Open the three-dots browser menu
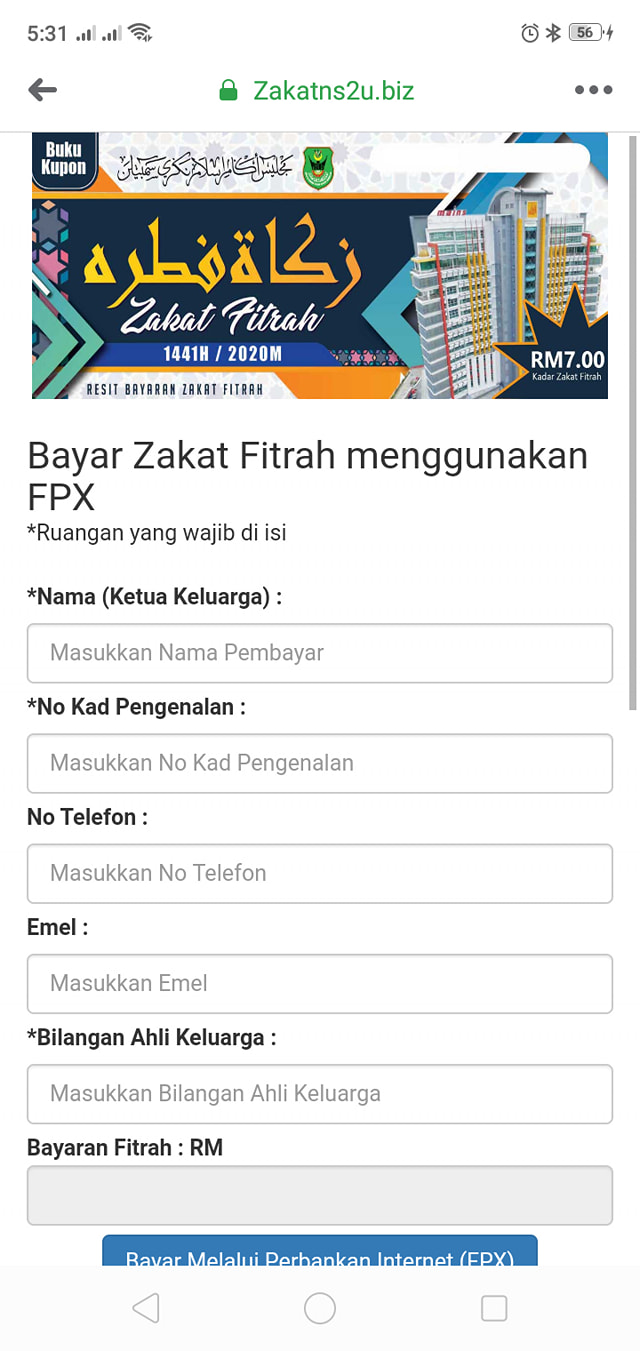The width and height of the screenshot is (640, 1351). tap(593, 90)
